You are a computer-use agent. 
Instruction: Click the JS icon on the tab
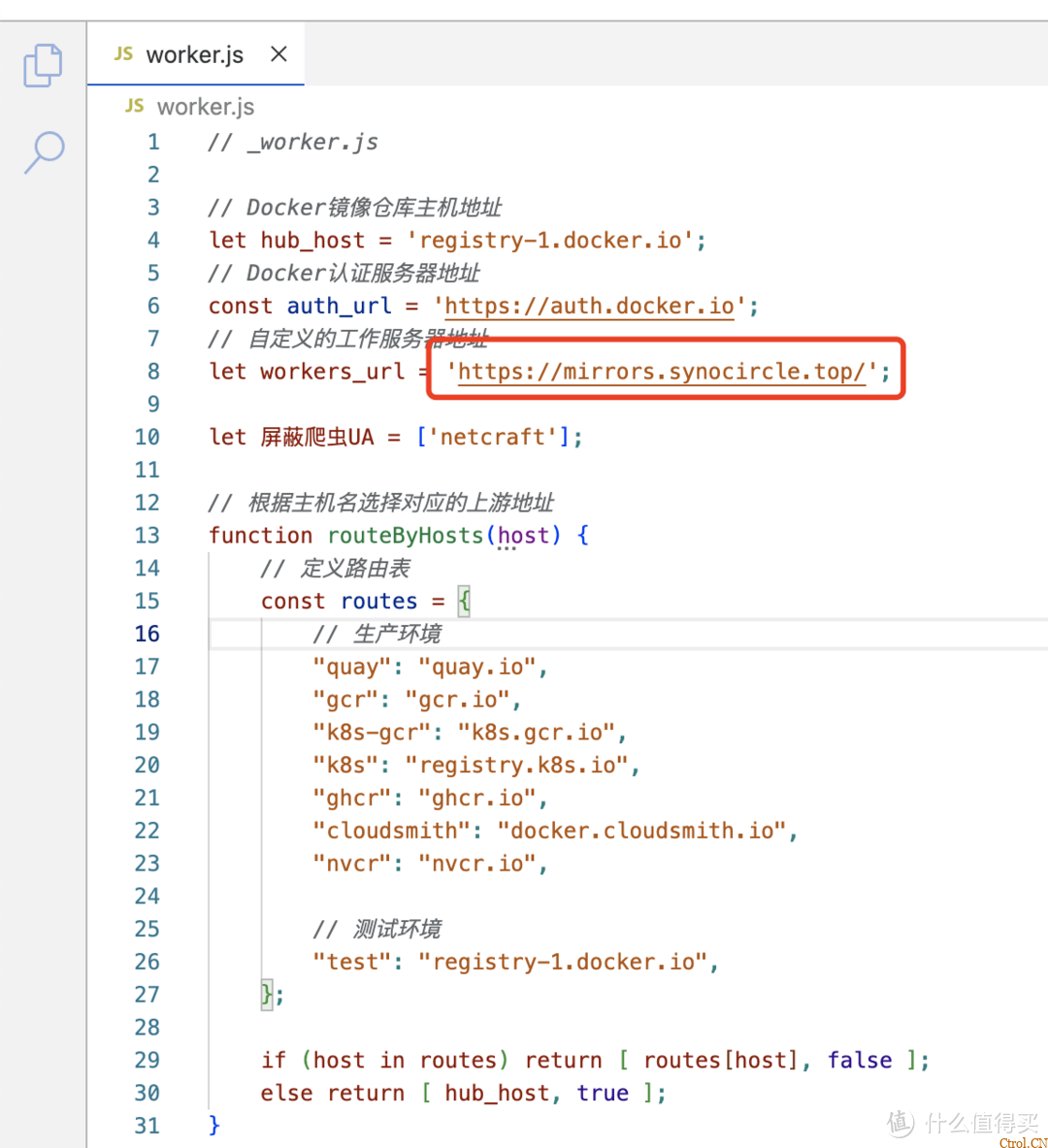(x=124, y=54)
